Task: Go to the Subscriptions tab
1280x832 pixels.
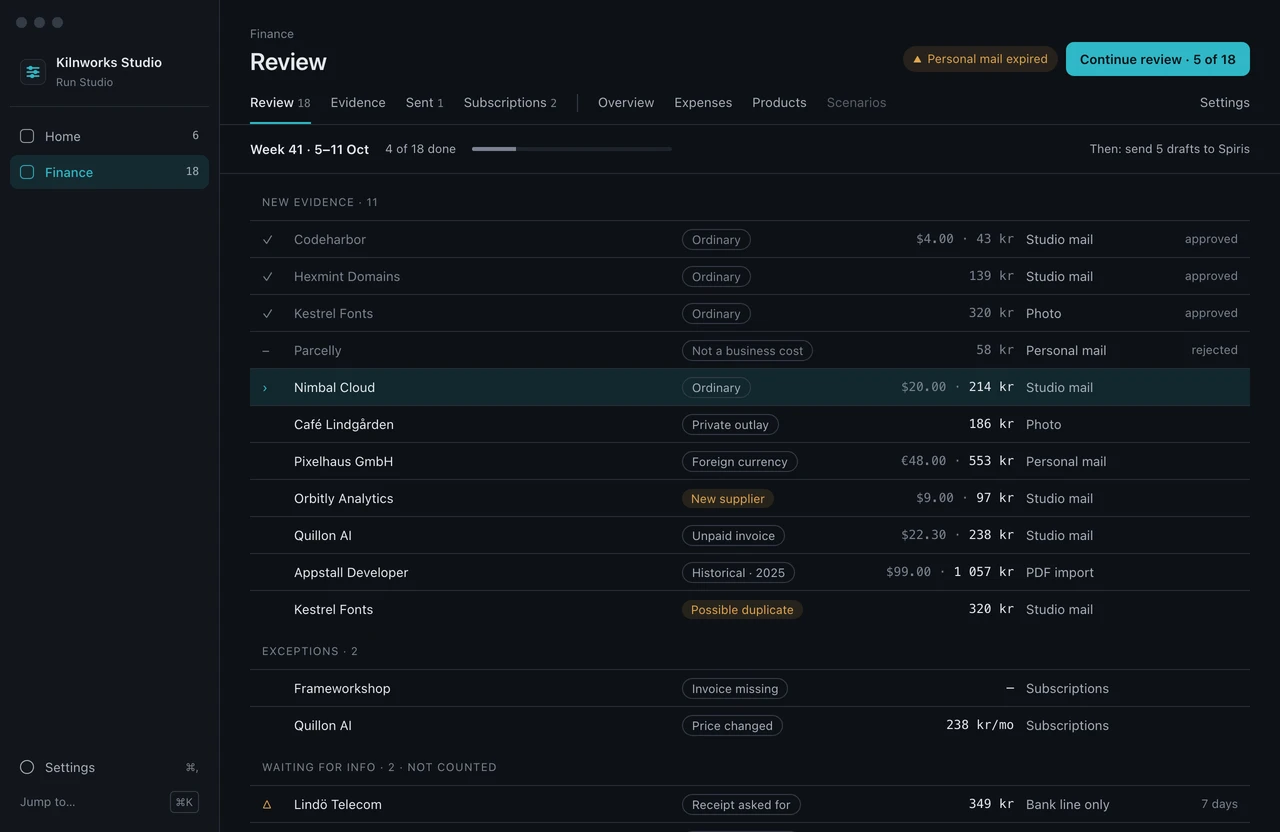Action: coord(510,103)
